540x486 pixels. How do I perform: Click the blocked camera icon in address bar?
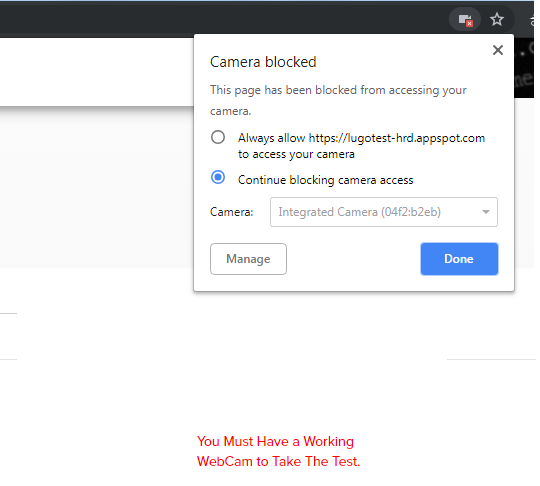[465, 20]
